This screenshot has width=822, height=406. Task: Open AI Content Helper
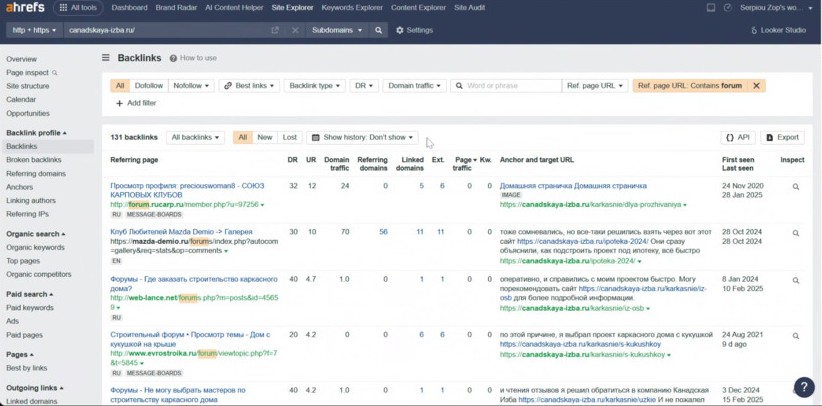click(x=234, y=8)
